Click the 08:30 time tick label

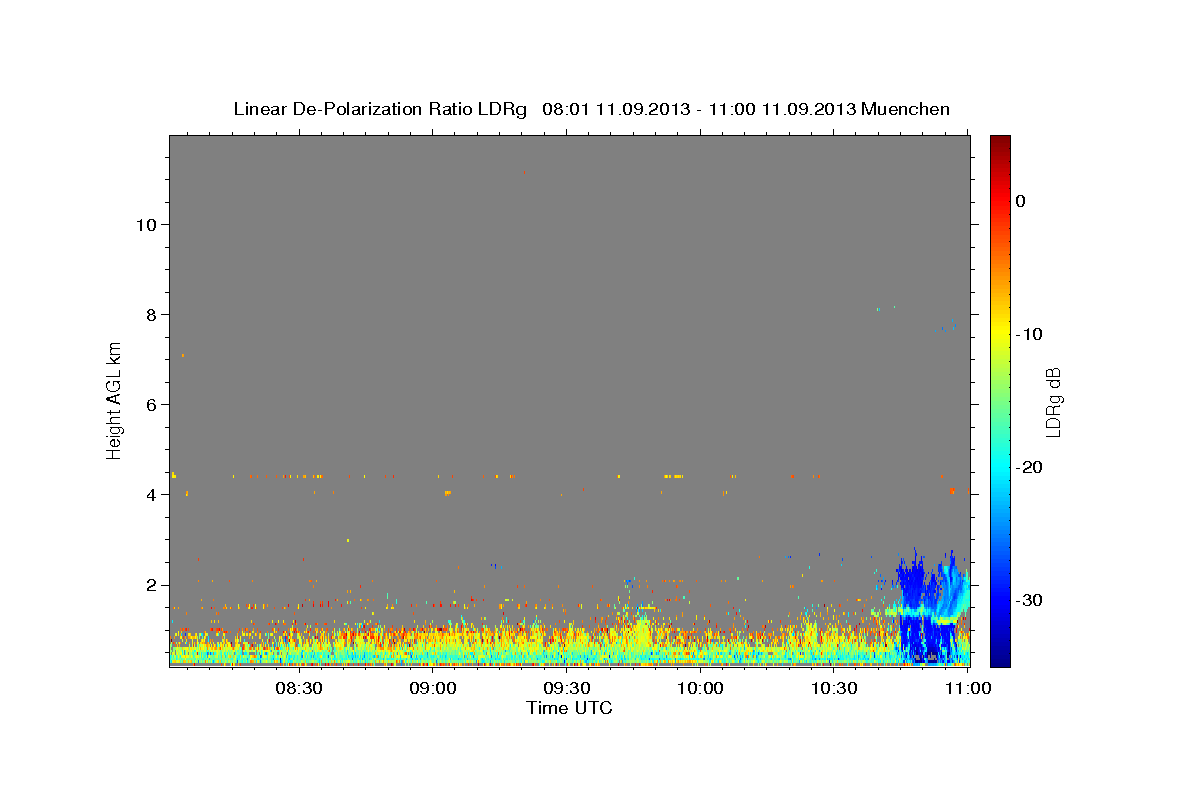coord(299,688)
